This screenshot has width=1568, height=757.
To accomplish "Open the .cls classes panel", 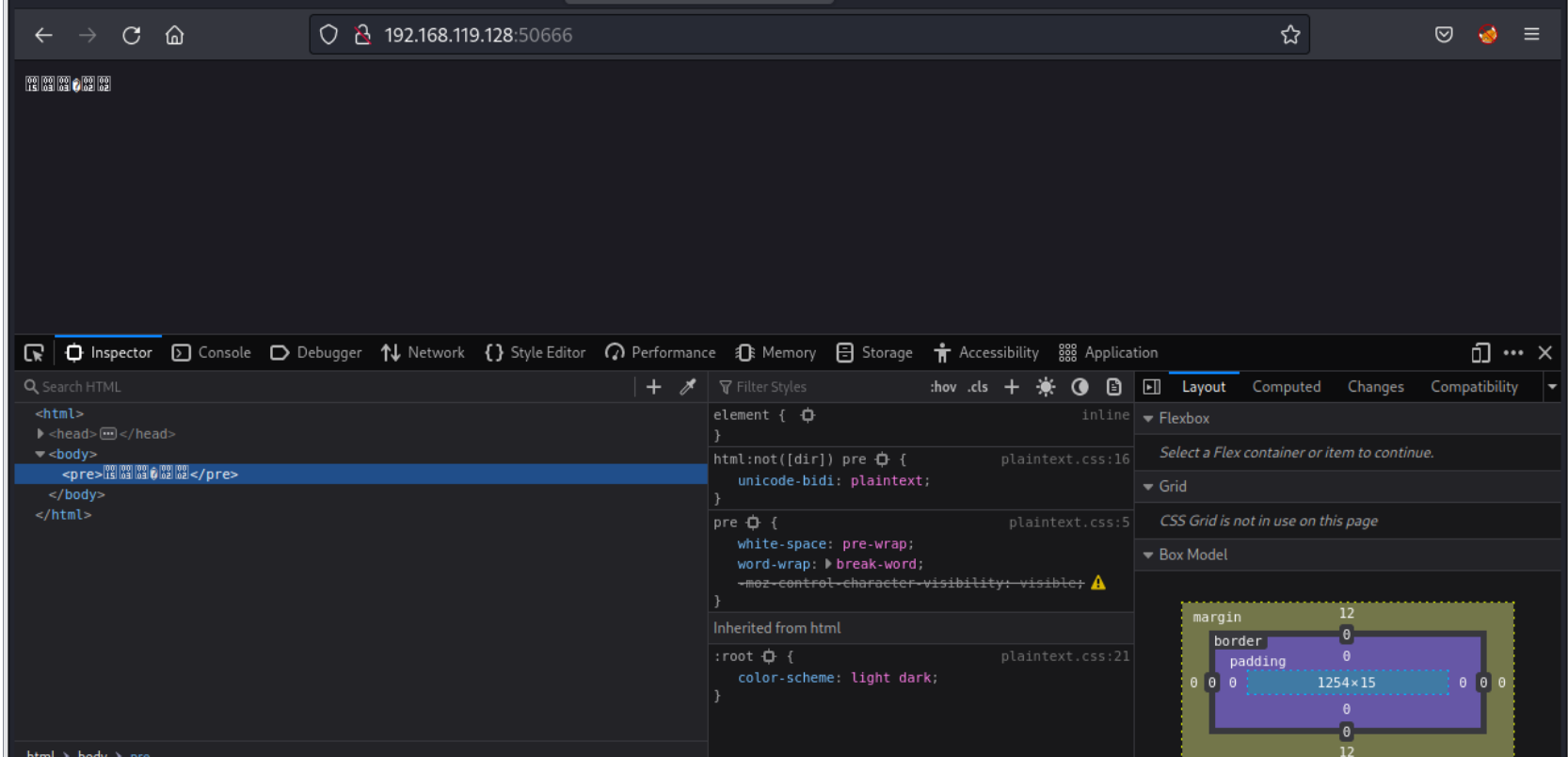I will [978, 387].
